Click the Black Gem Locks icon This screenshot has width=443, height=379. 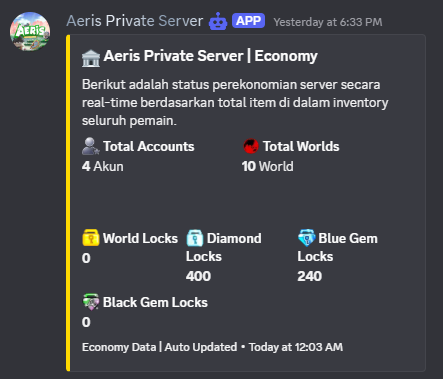pos(91,302)
